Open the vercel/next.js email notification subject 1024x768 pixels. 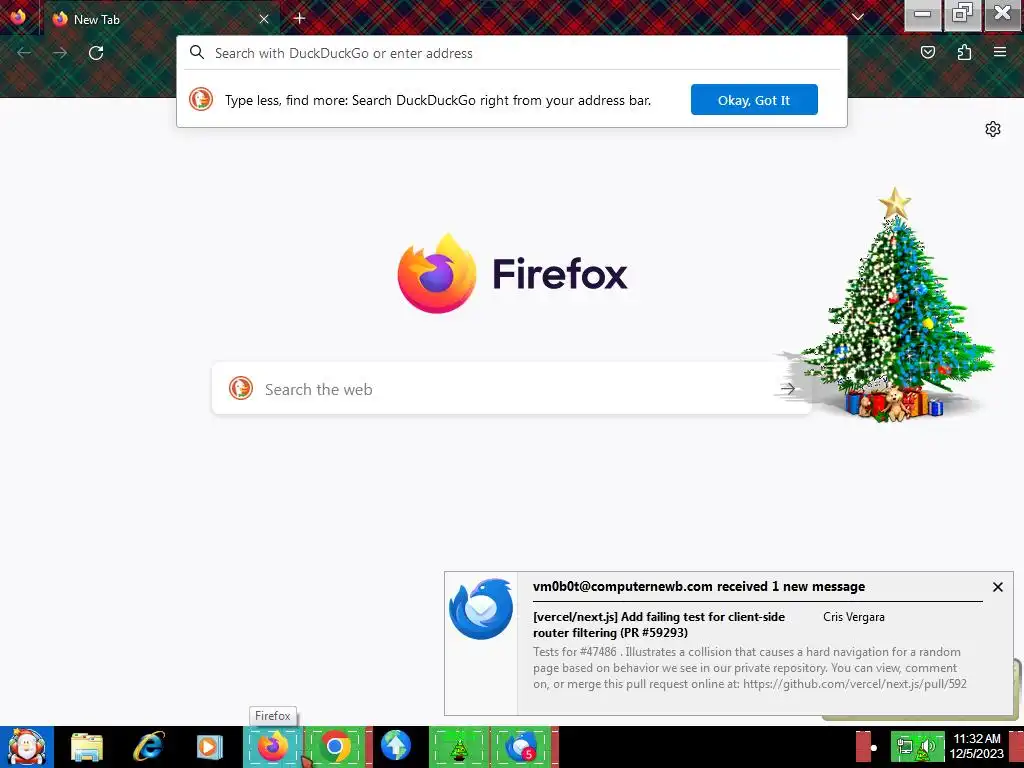660,624
